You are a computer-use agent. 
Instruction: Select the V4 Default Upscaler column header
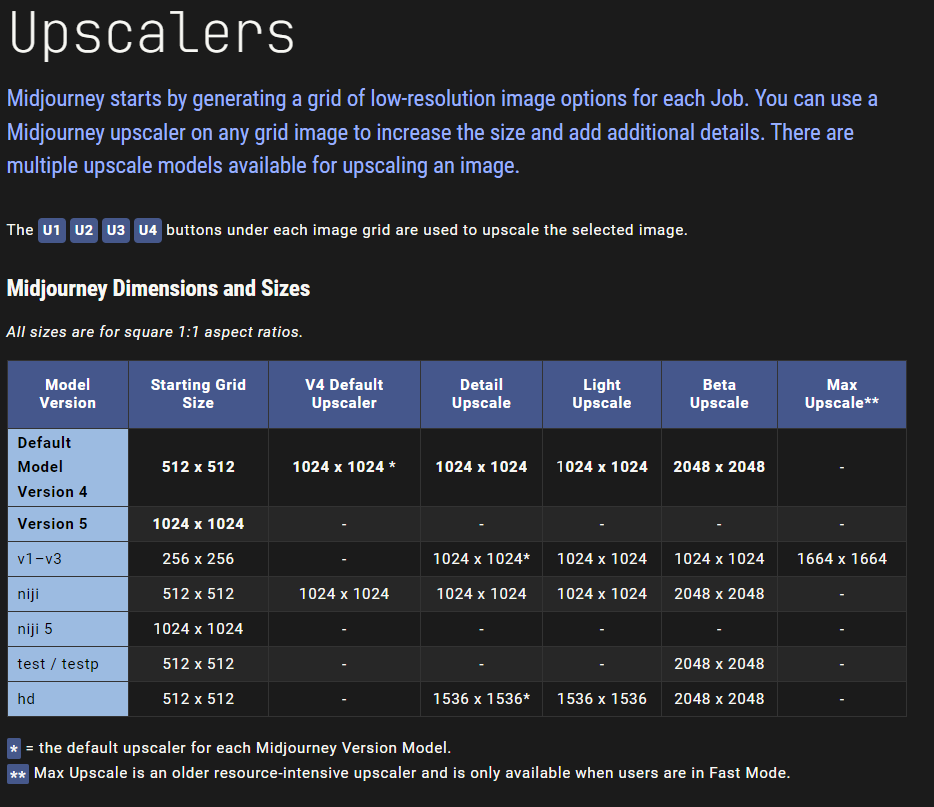point(344,394)
